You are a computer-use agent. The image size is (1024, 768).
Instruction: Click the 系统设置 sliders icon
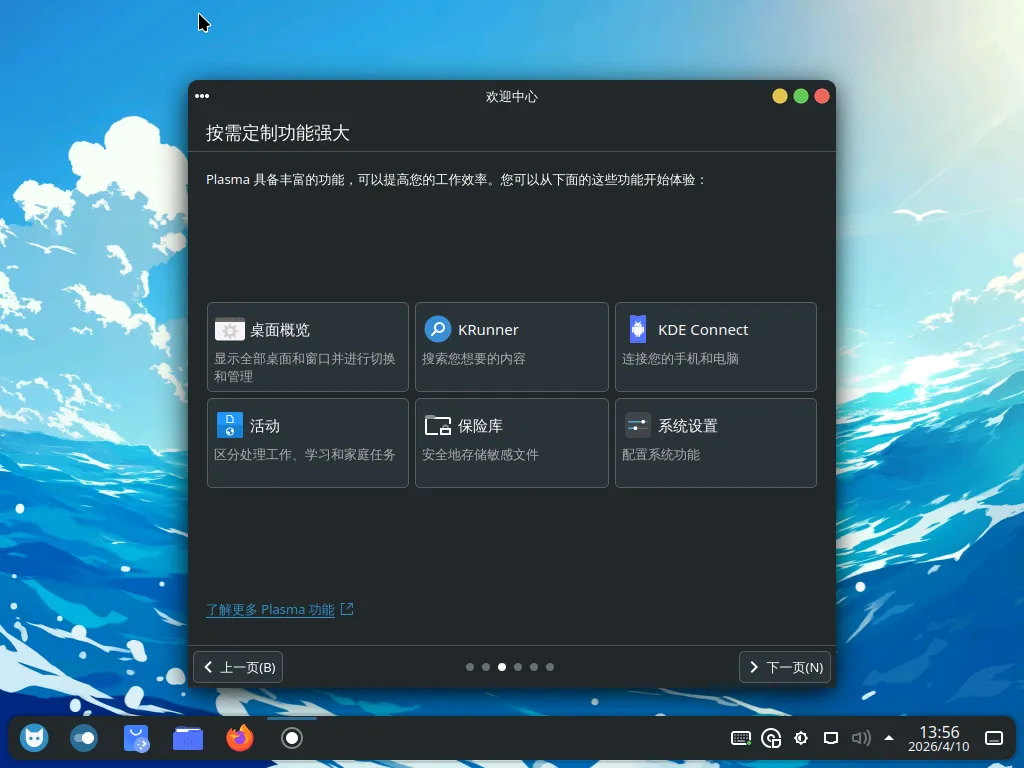click(x=637, y=425)
